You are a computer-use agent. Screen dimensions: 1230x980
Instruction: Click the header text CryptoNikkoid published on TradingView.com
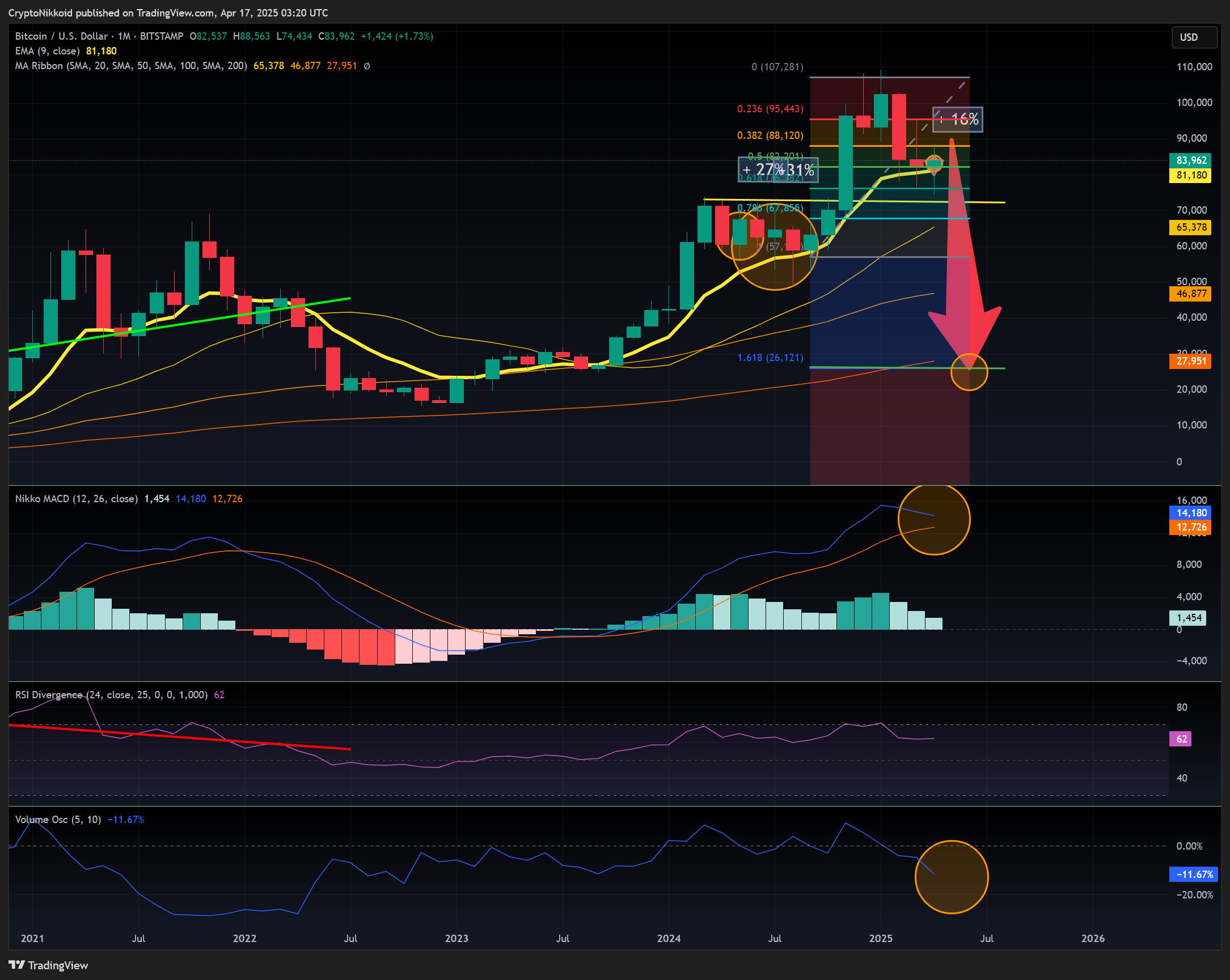coord(112,12)
